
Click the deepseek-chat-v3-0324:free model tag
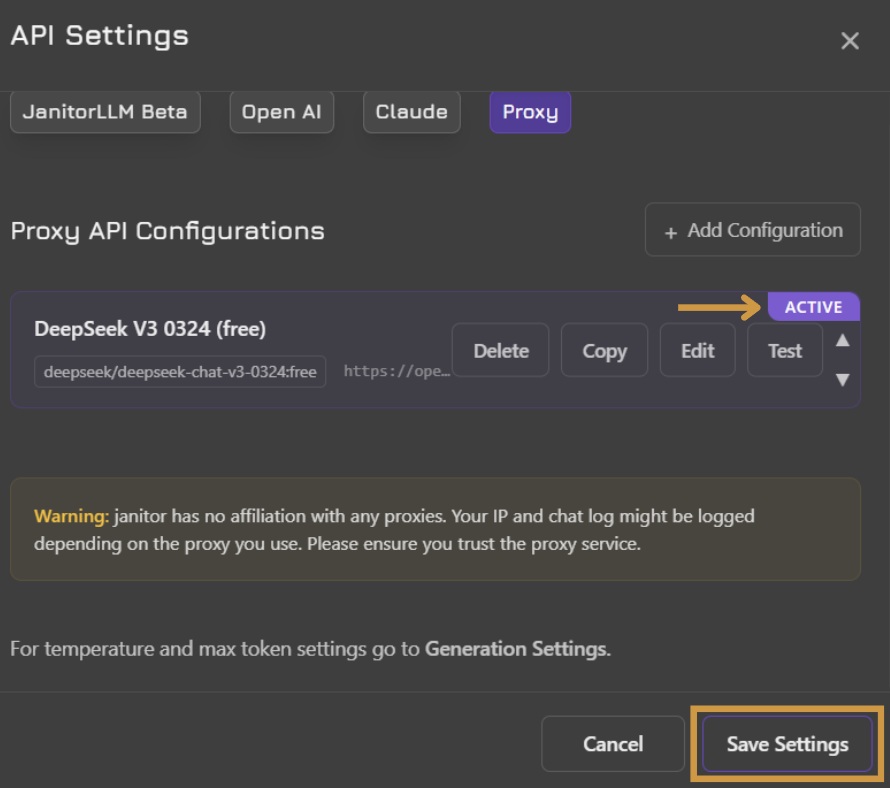pyautogui.click(x=180, y=372)
